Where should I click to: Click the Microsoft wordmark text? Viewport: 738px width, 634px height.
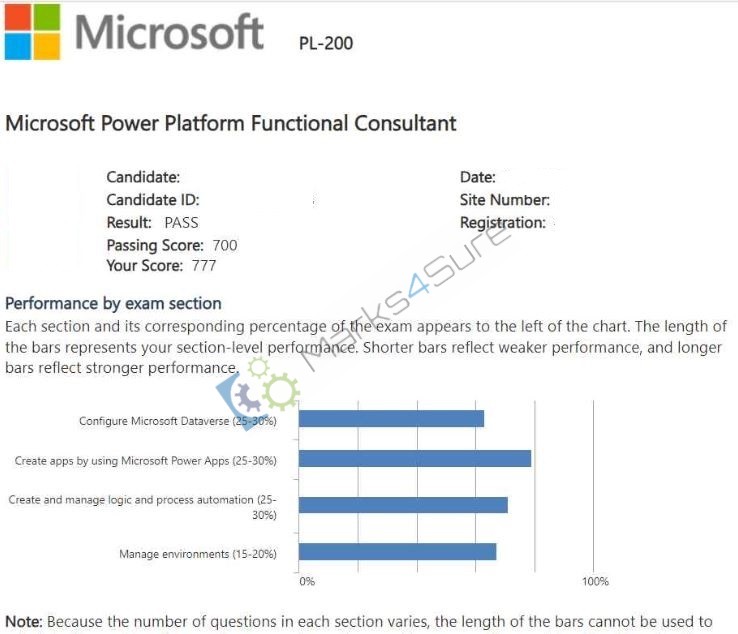pos(169,32)
